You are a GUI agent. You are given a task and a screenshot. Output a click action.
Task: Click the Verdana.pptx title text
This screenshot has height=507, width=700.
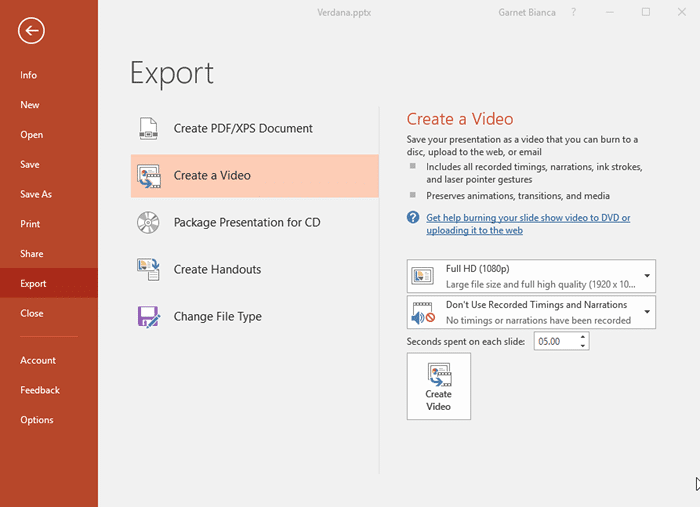coord(344,12)
